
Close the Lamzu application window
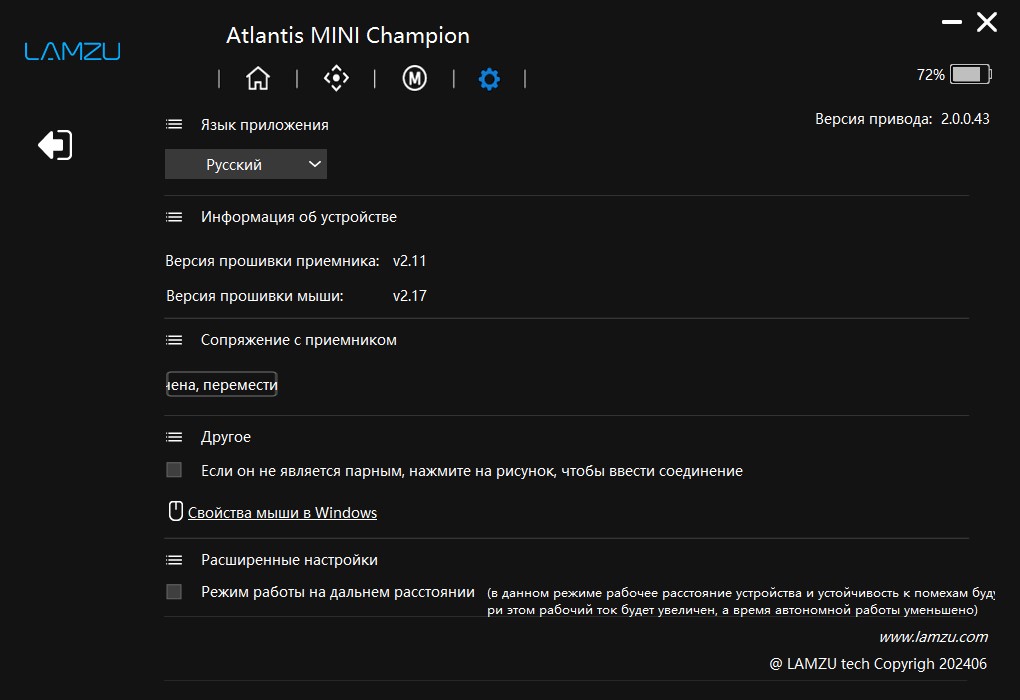pyautogui.click(x=987, y=22)
